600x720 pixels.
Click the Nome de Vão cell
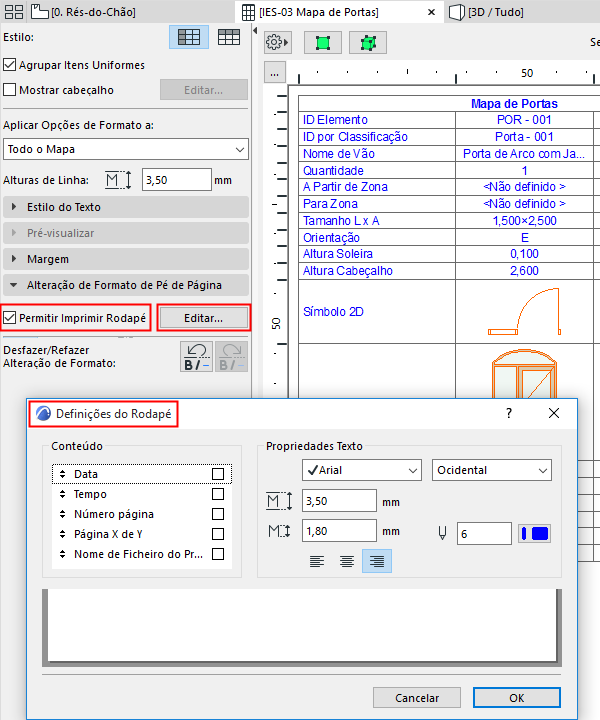(x=377, y=154)
